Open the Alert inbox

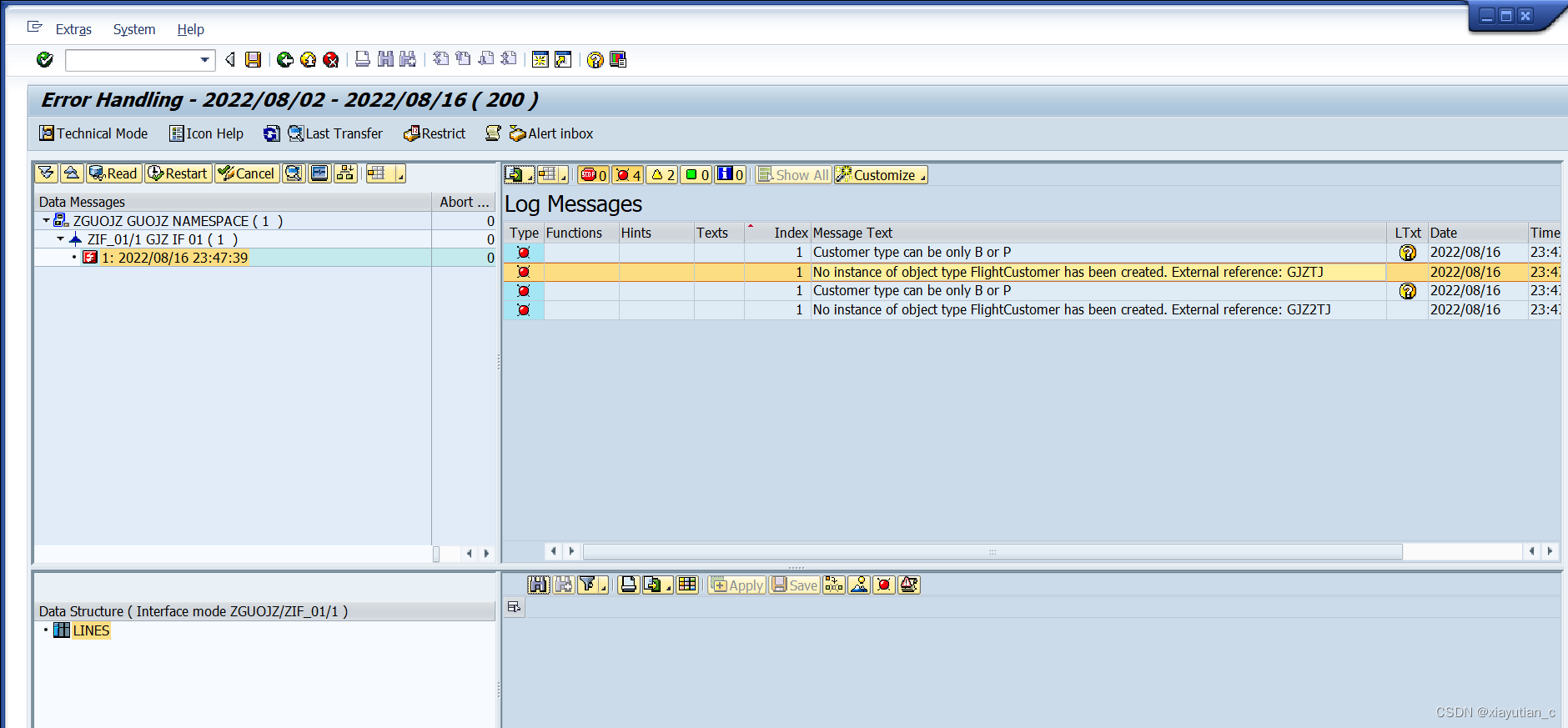pyautogui.click(x=552, y=133)
